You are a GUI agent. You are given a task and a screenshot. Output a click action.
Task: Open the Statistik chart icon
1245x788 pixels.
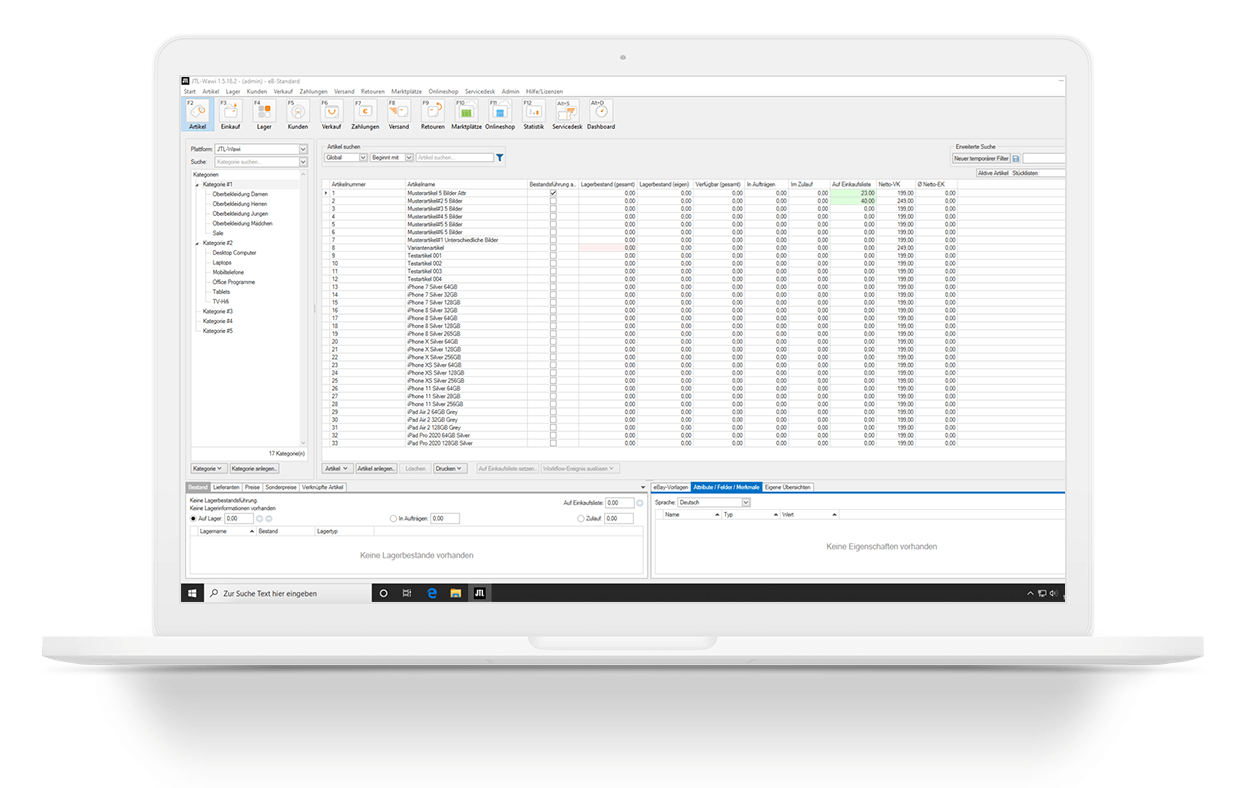tap(533, 113)
